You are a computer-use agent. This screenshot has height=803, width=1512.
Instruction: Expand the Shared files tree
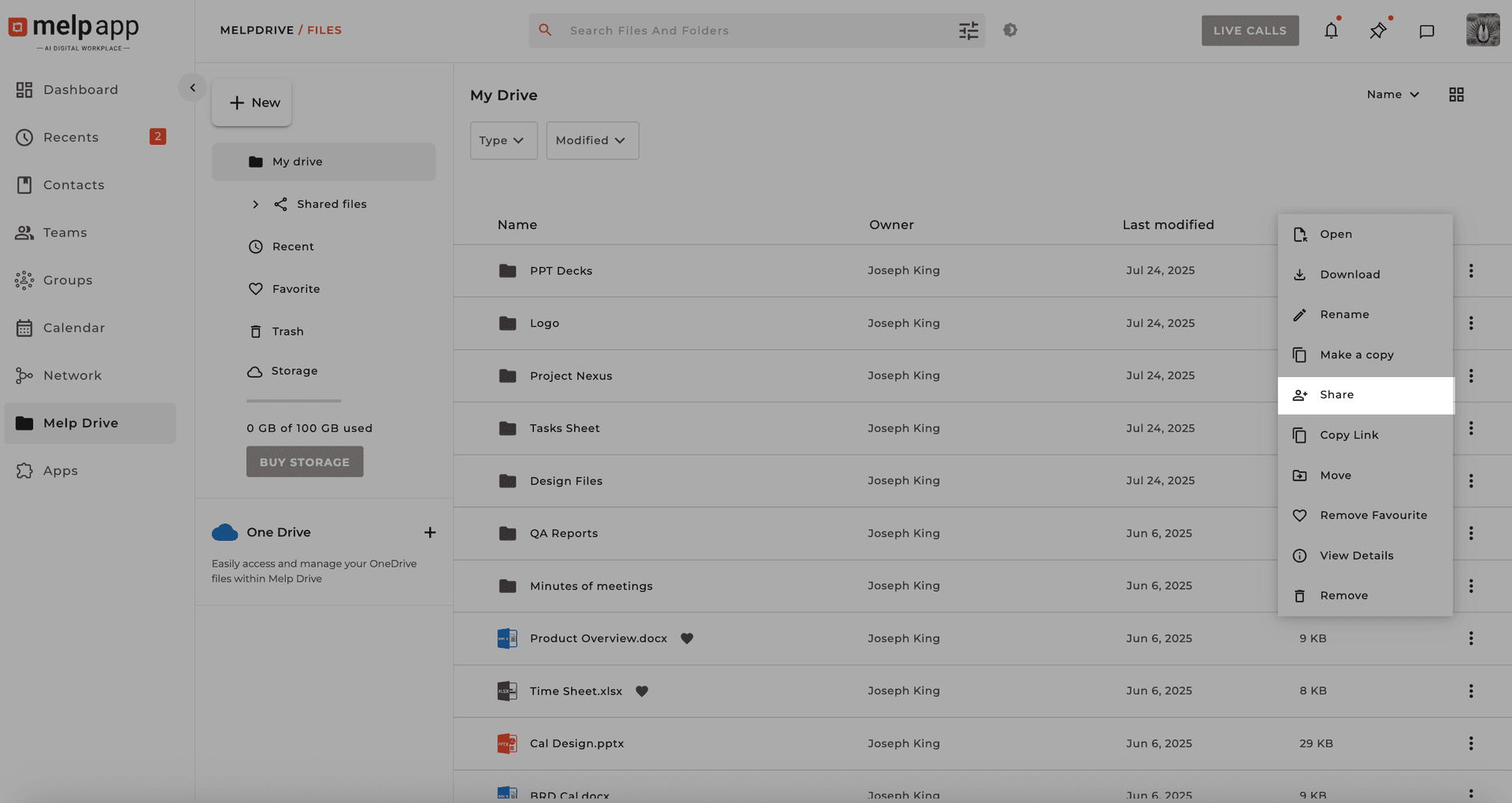coord(255,205)
